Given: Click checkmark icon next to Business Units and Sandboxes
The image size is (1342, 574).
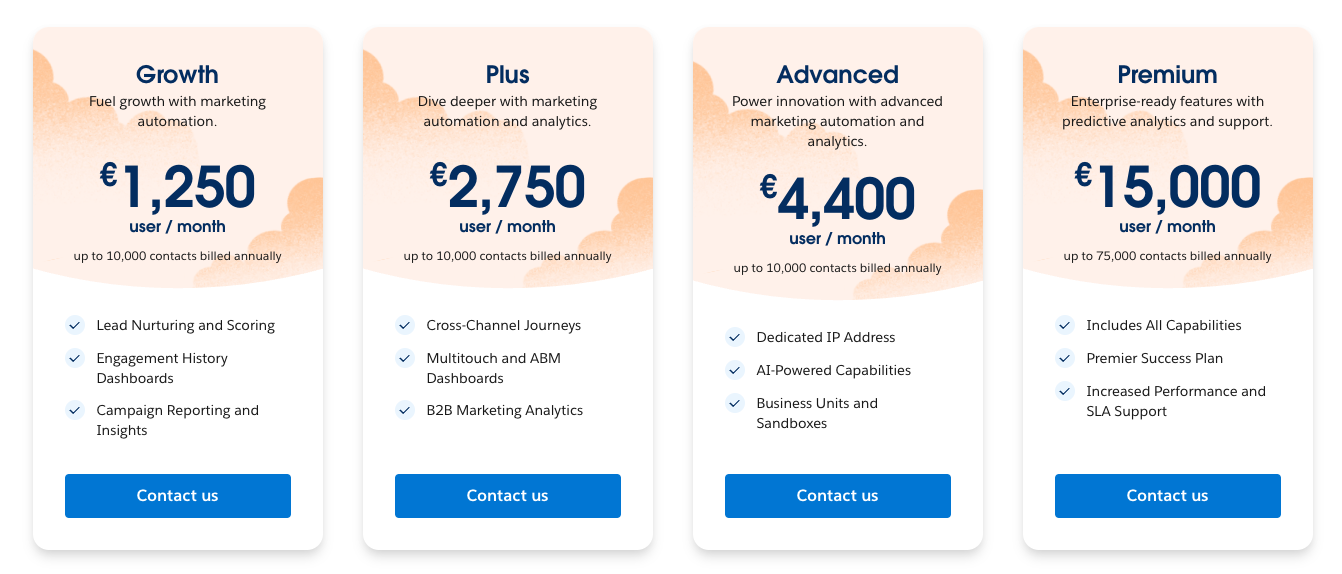Looking at the screenshot, I should click(735, 403).
